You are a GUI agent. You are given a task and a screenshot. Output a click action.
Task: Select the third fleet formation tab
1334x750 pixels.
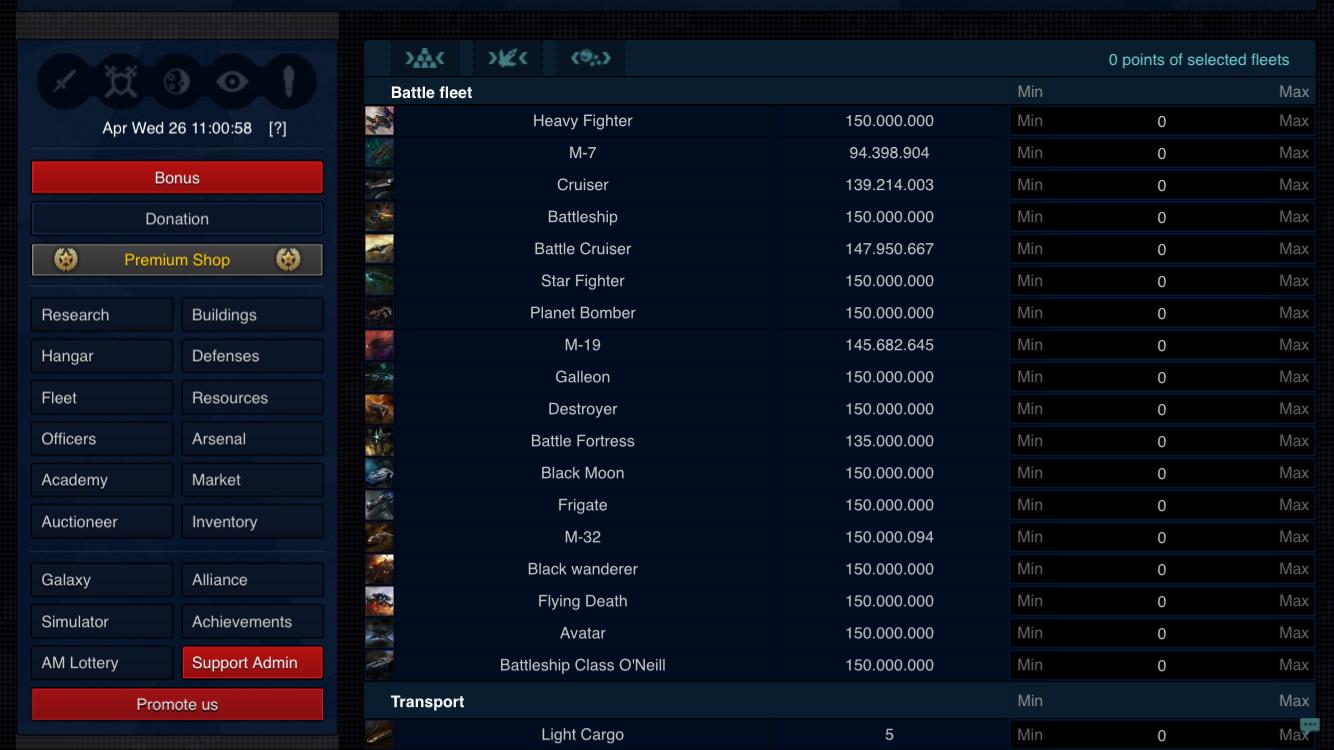click(x=590, y=59)
